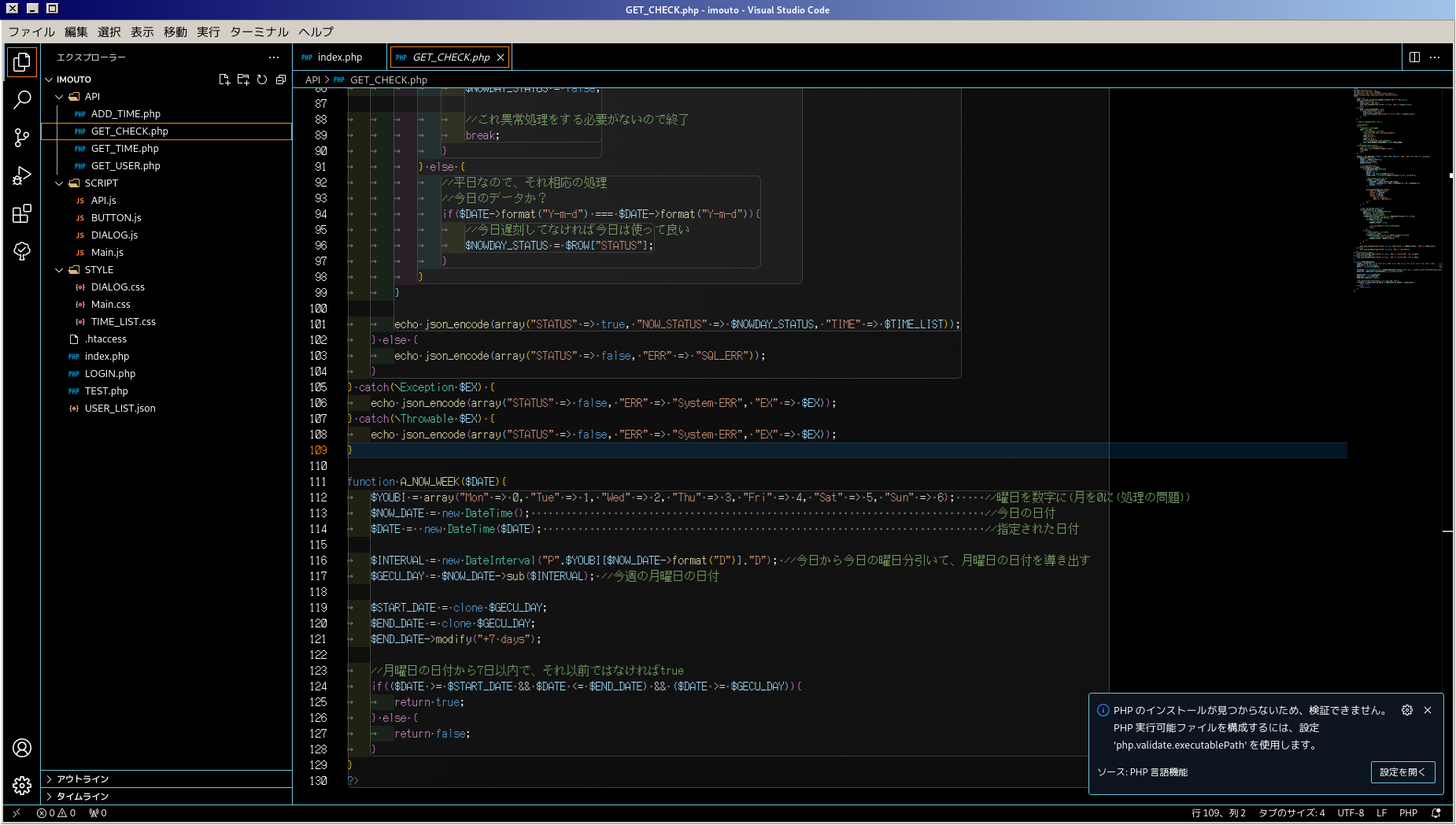
Task: Open the Source Control view icon
Action: 22,138
